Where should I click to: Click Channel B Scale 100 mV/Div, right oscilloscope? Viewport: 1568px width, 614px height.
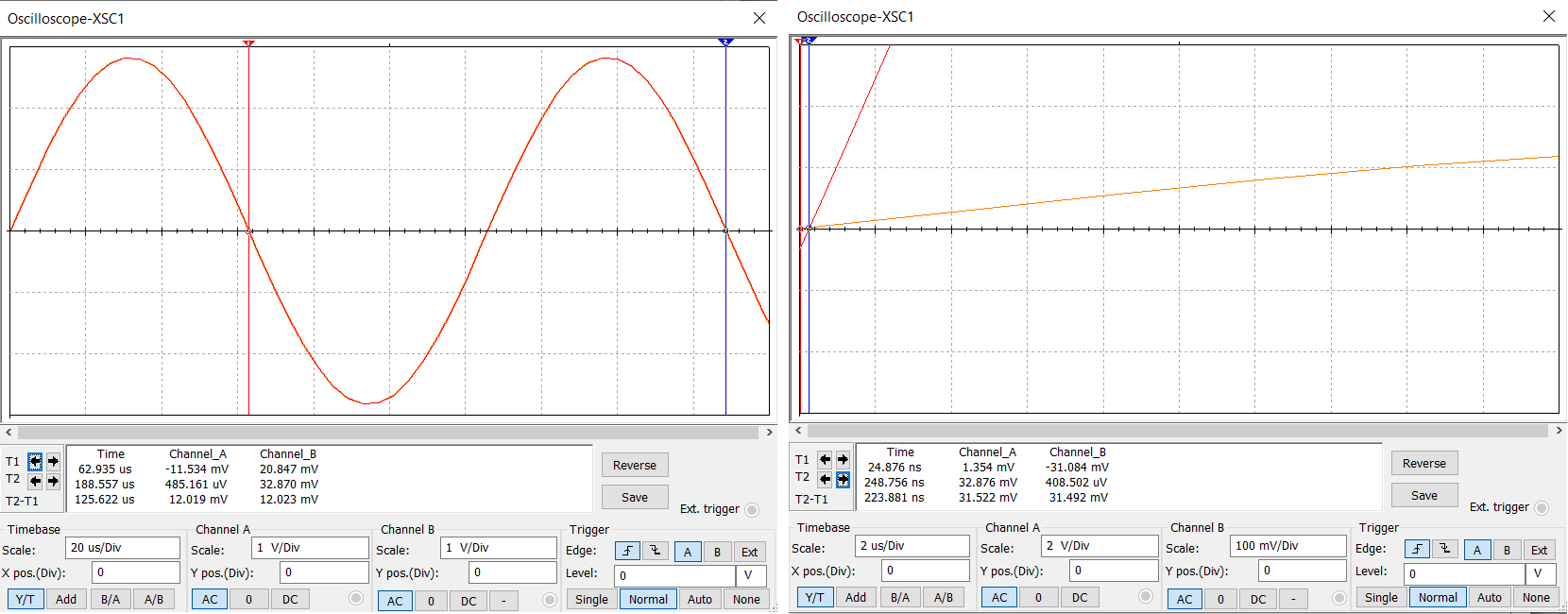click(x=1288, y=546)
